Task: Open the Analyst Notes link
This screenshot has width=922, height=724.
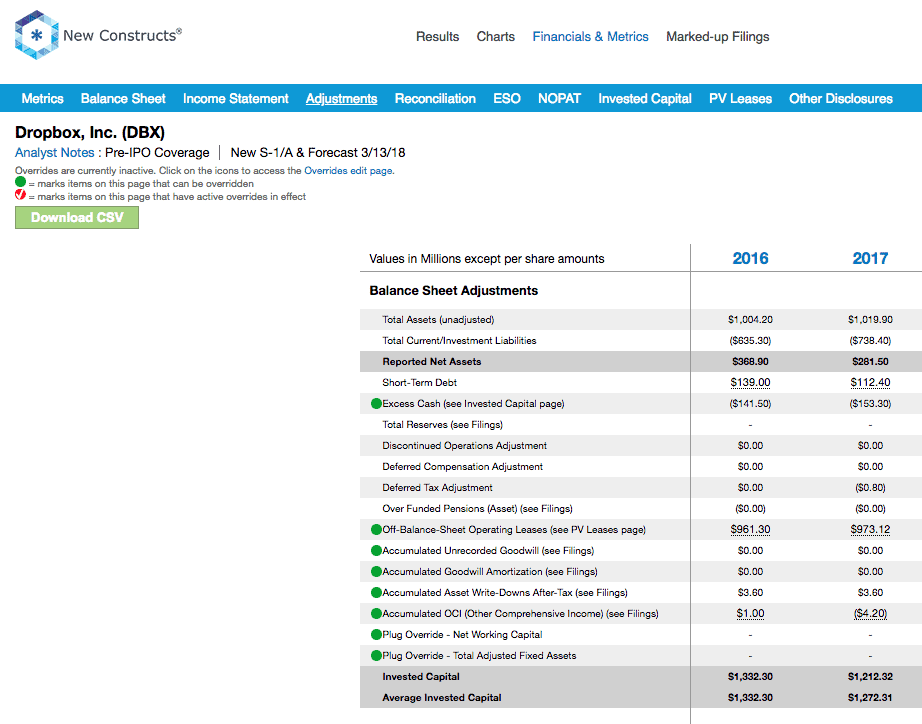Action: (55, 153)
